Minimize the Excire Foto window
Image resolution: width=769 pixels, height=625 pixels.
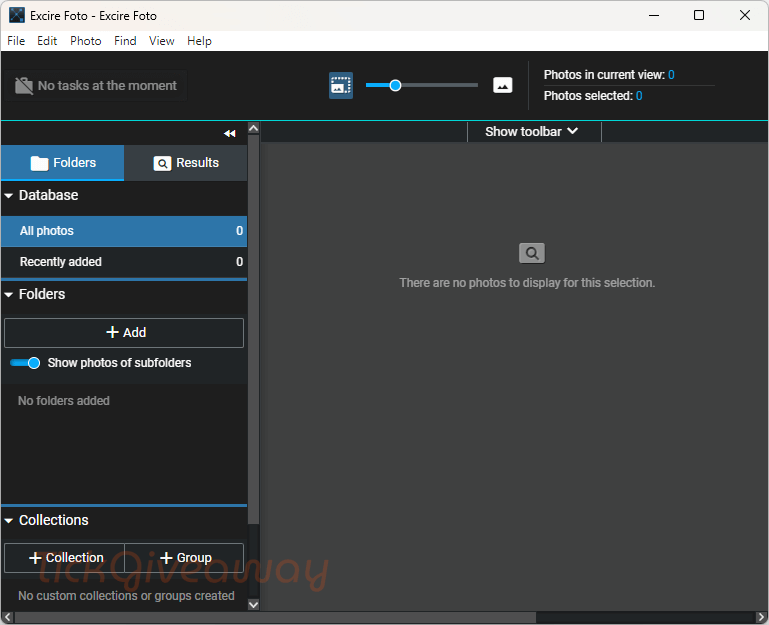point(654,15)
